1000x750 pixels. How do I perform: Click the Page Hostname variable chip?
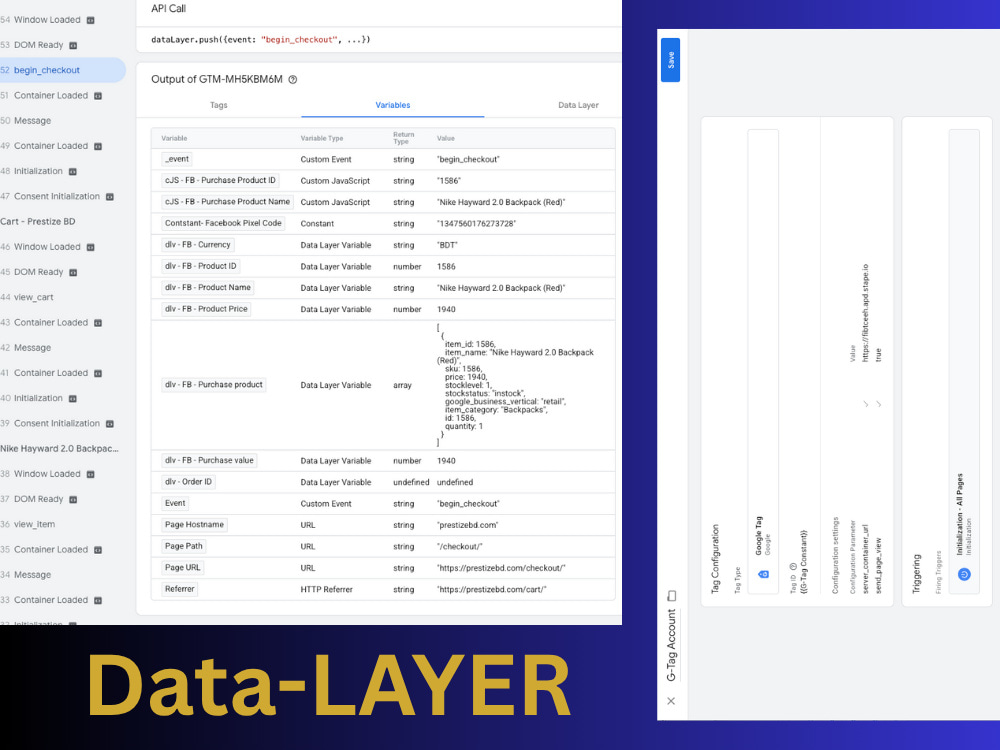[195, 524]
